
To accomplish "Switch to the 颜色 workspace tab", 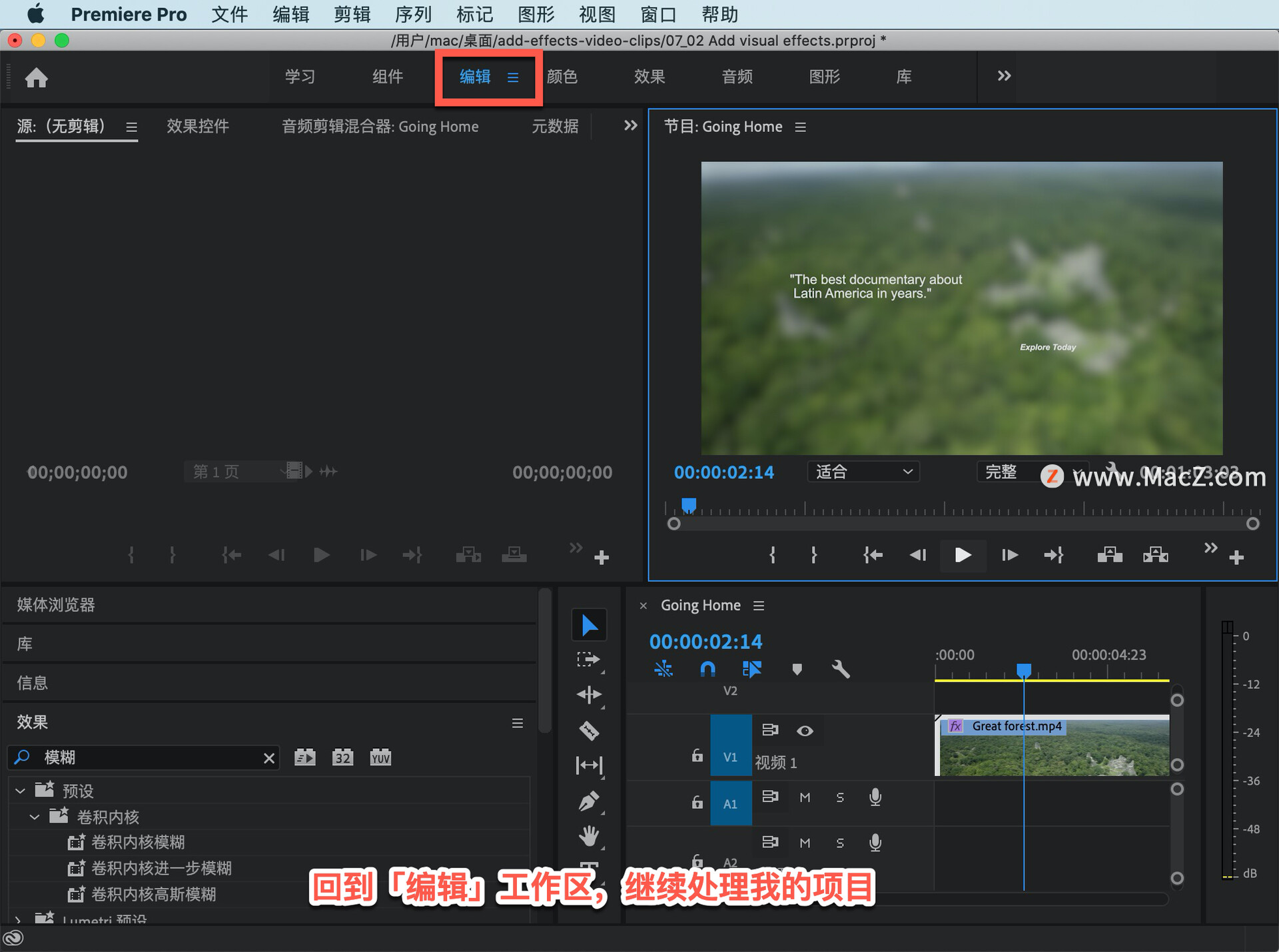I will point(562,77).
